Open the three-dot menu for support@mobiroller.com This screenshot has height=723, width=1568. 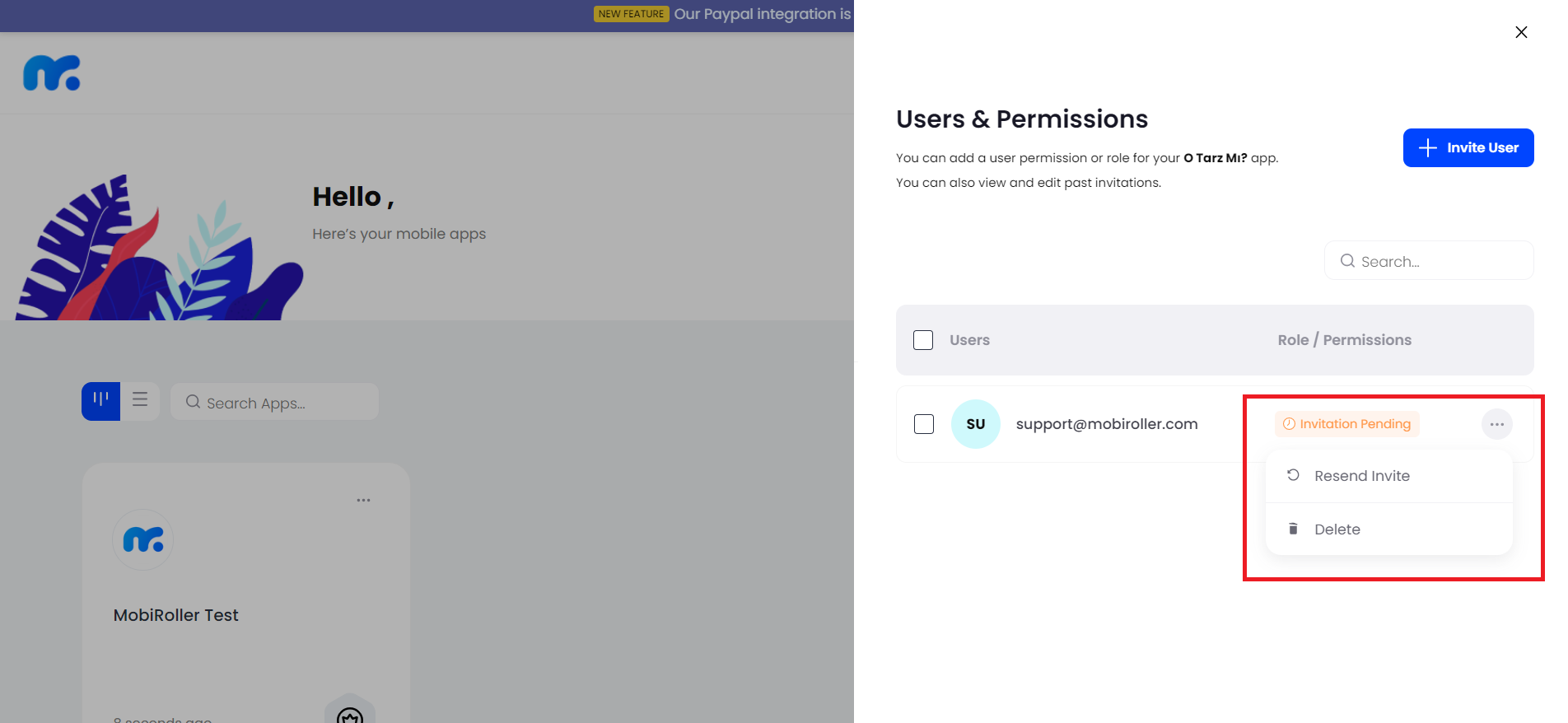1497,424
